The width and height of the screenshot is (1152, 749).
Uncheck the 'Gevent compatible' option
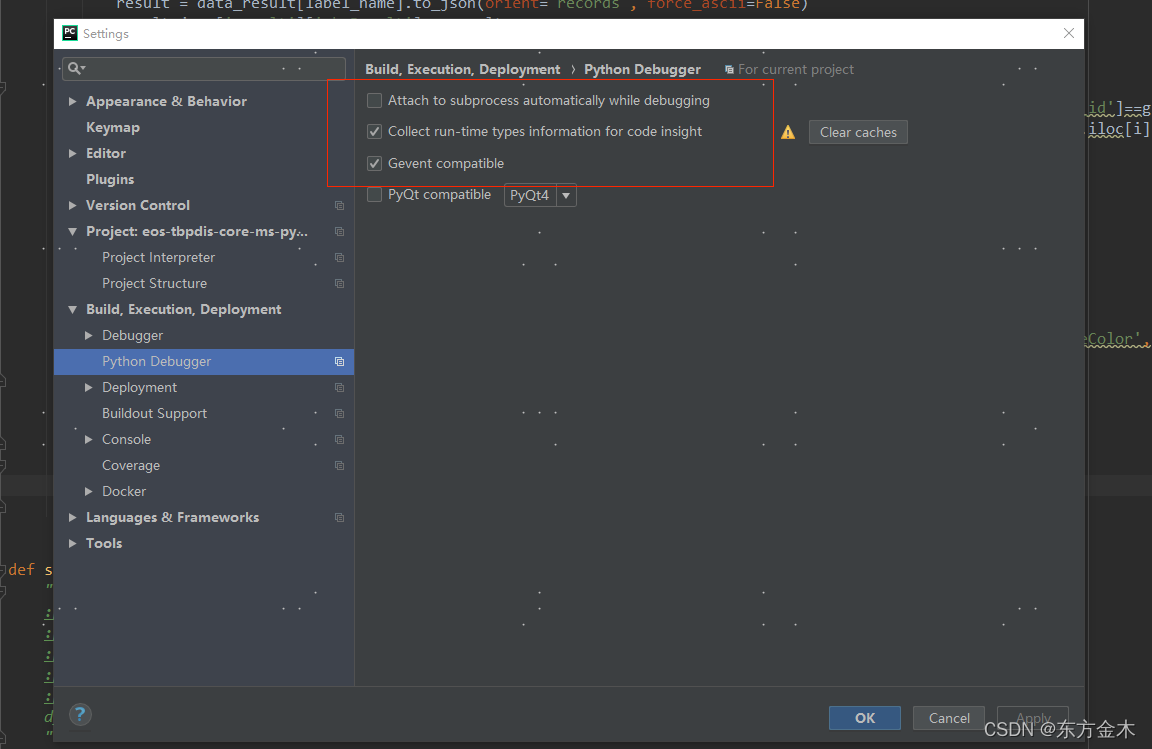tap(374, 163)
